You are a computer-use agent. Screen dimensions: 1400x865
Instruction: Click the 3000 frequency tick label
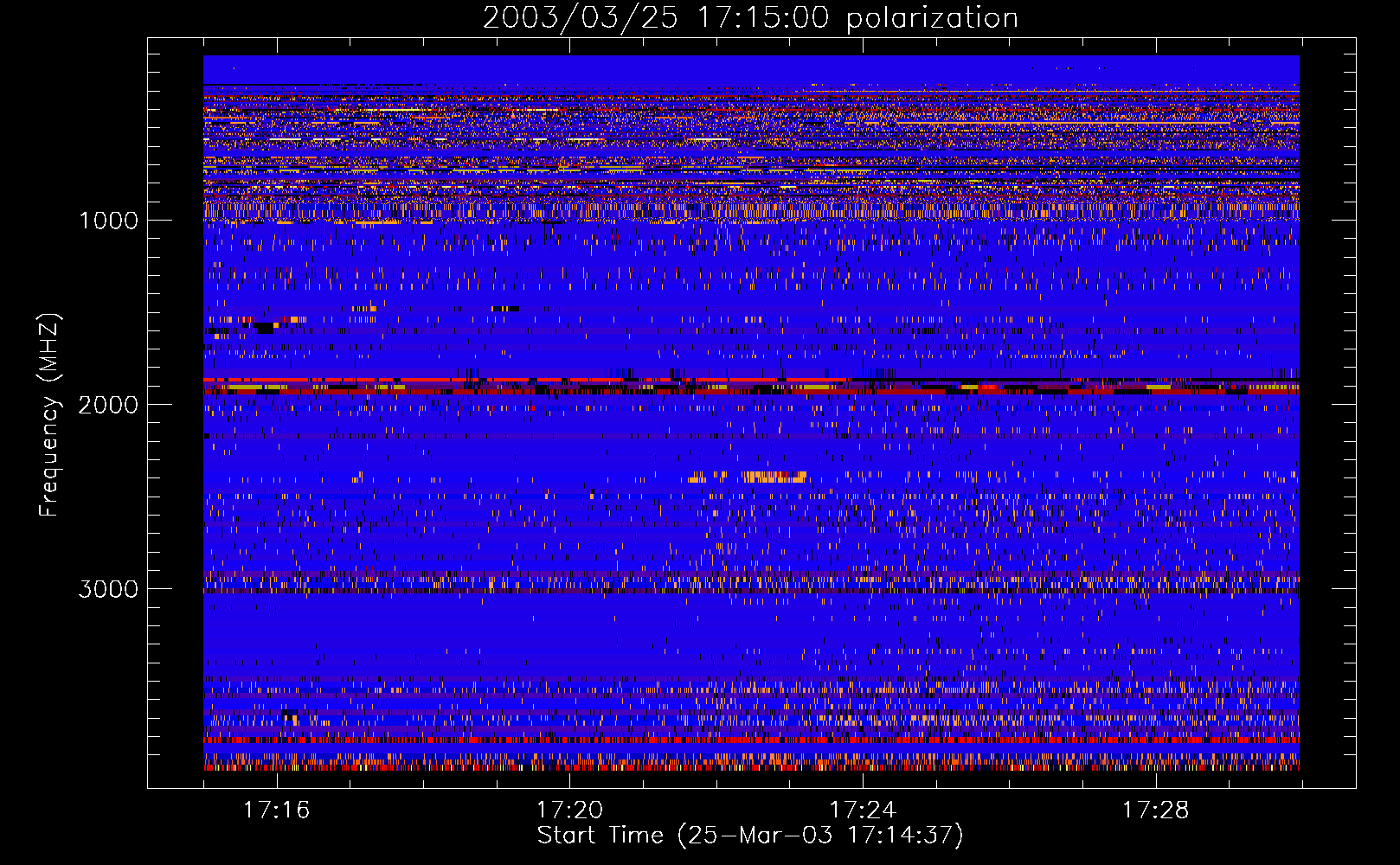[108, 589]
